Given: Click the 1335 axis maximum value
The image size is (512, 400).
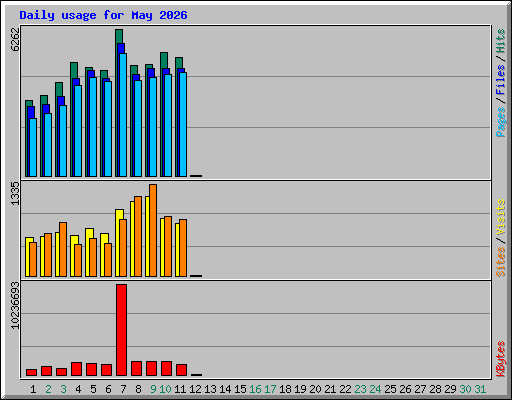Looking at the screenshot, I should (15, 193).
